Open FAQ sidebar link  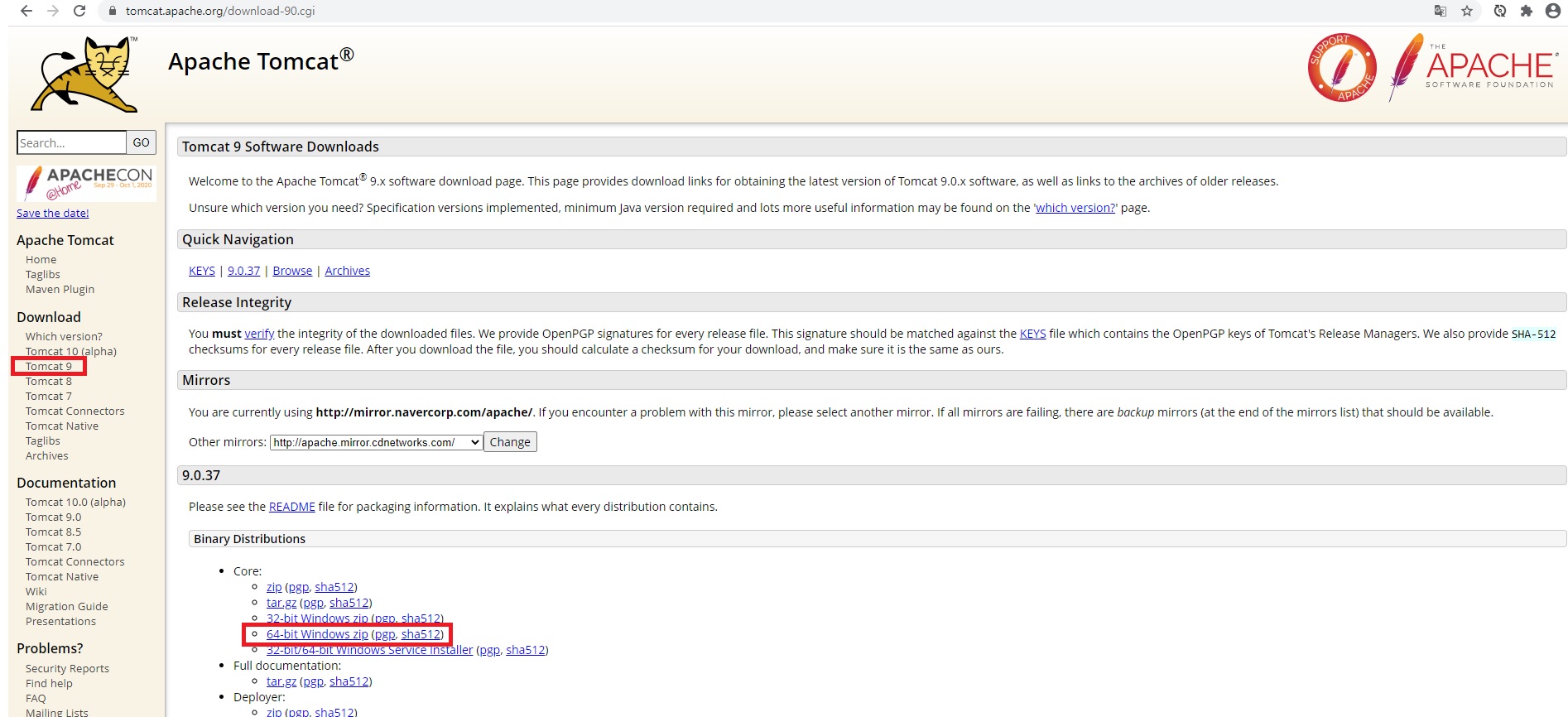36,698
